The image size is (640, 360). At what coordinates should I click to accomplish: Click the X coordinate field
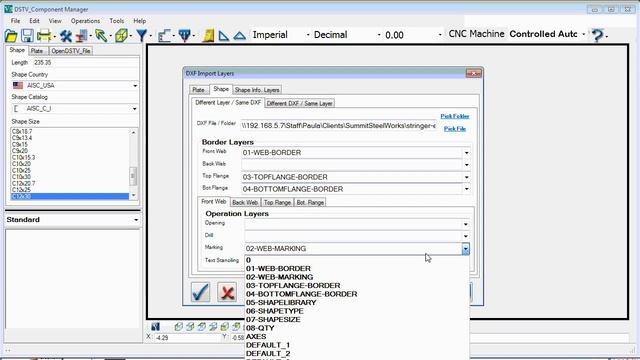pyautogui.click(x=186, y=338)
